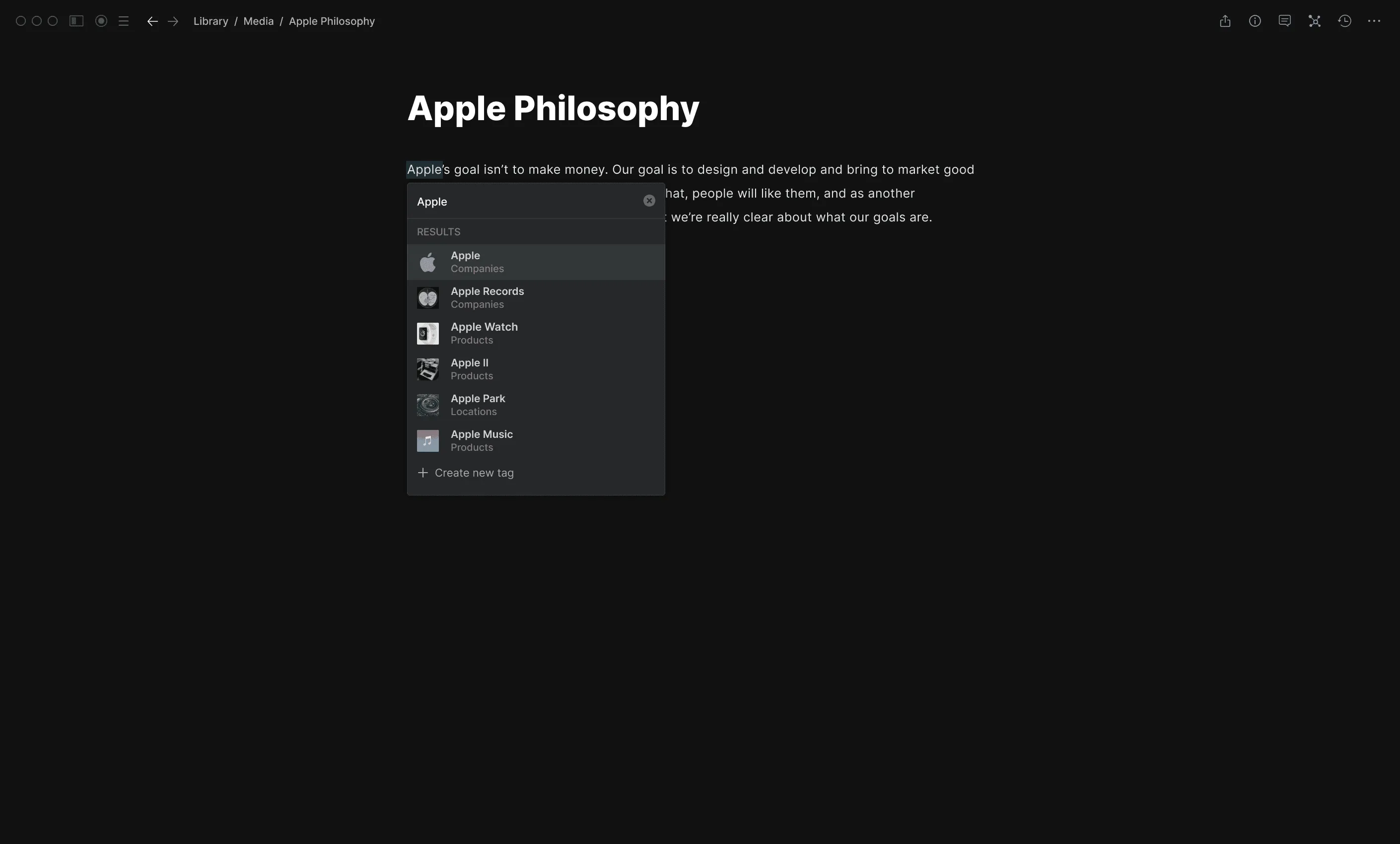This screenshot has height=844, width=1400.
Task: Open version history clock icon
Action: [1344, 21]
